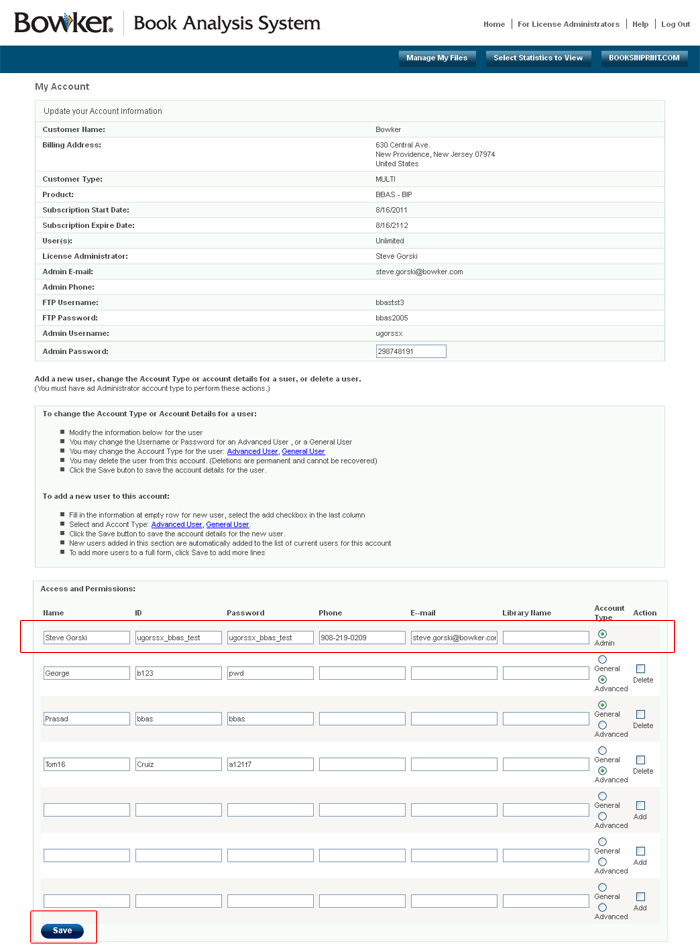
Task: Select Advanced radio in last empty row
Action: click(602, 907)
